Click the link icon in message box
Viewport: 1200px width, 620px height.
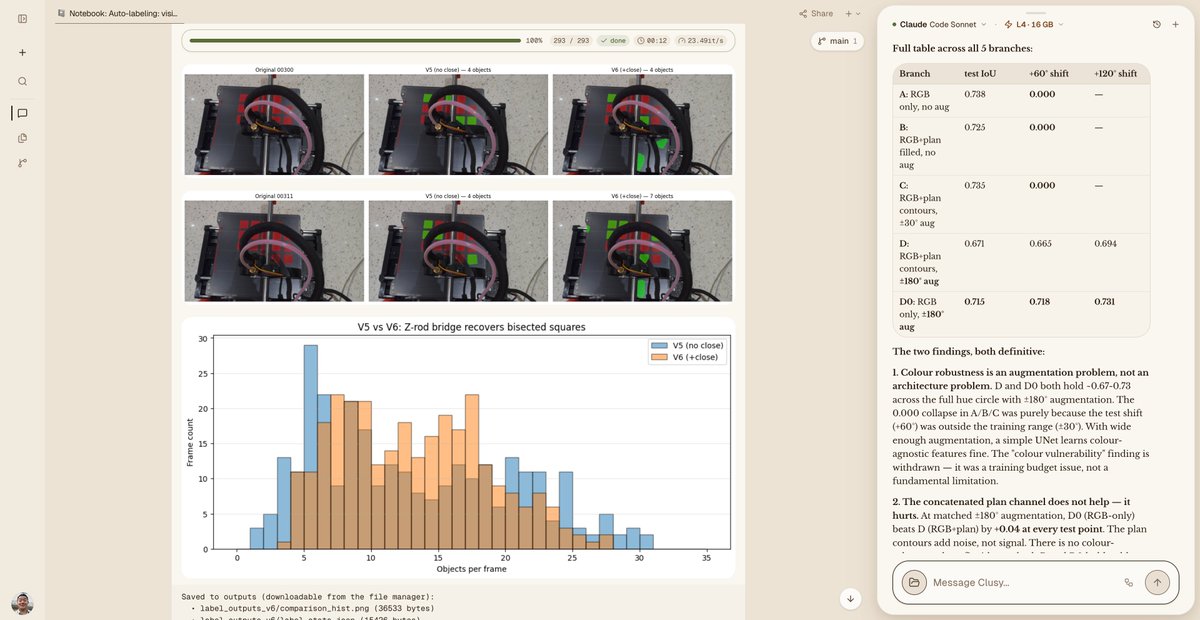coord(1129,582)
